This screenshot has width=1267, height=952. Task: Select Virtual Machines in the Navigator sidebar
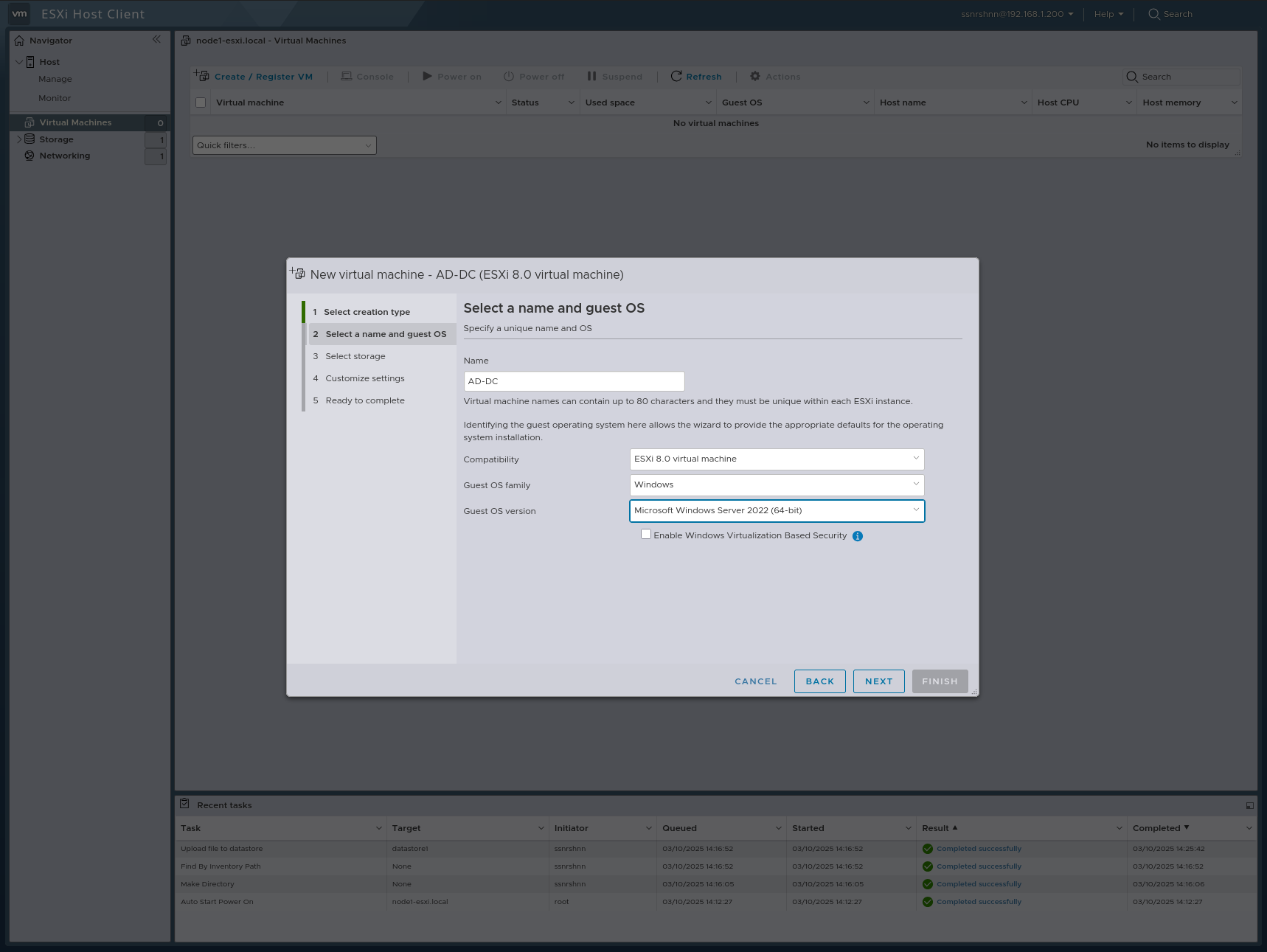tap(76, 122)
